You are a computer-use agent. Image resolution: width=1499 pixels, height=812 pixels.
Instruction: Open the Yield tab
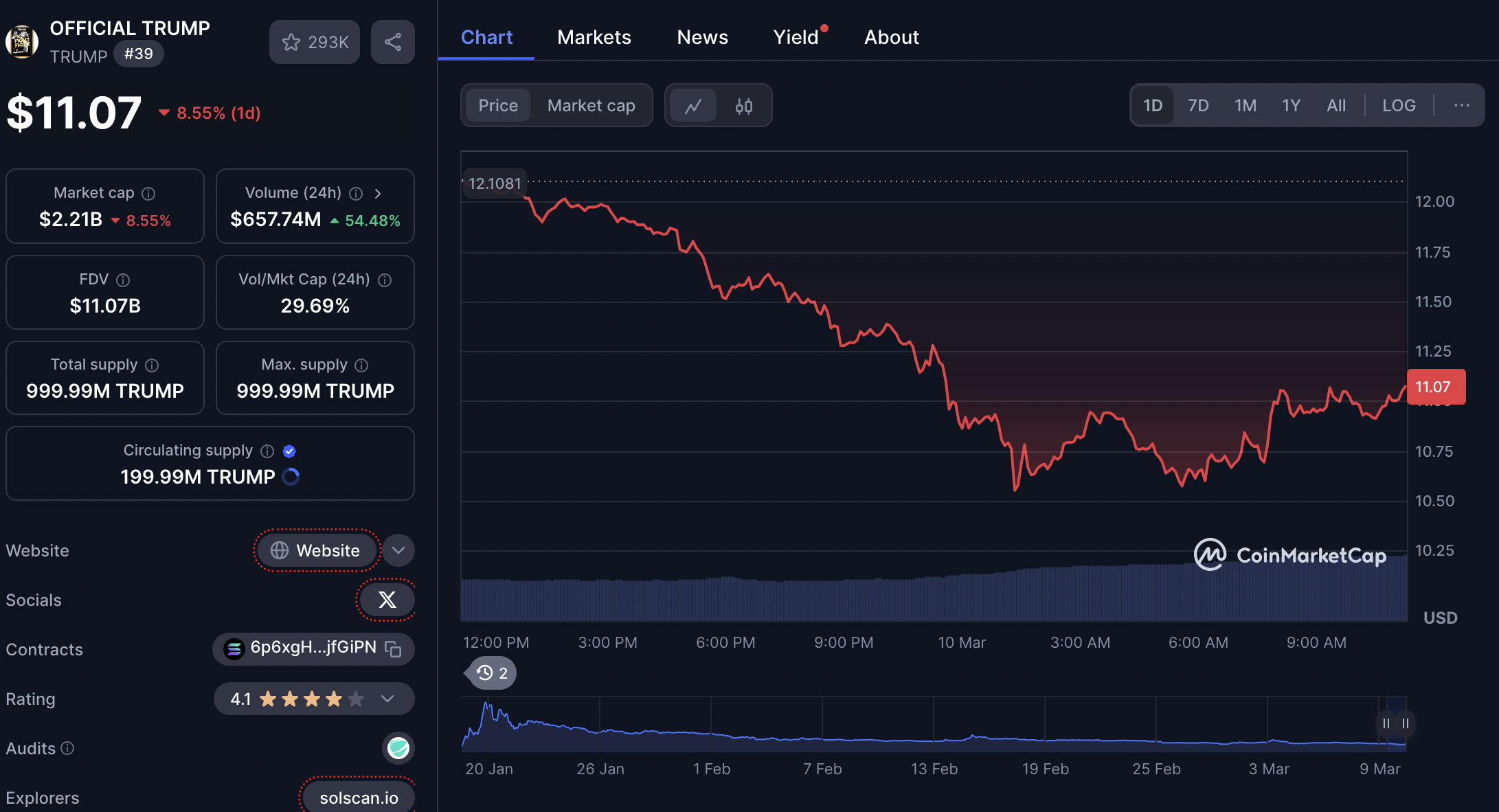tap(797, 37)
